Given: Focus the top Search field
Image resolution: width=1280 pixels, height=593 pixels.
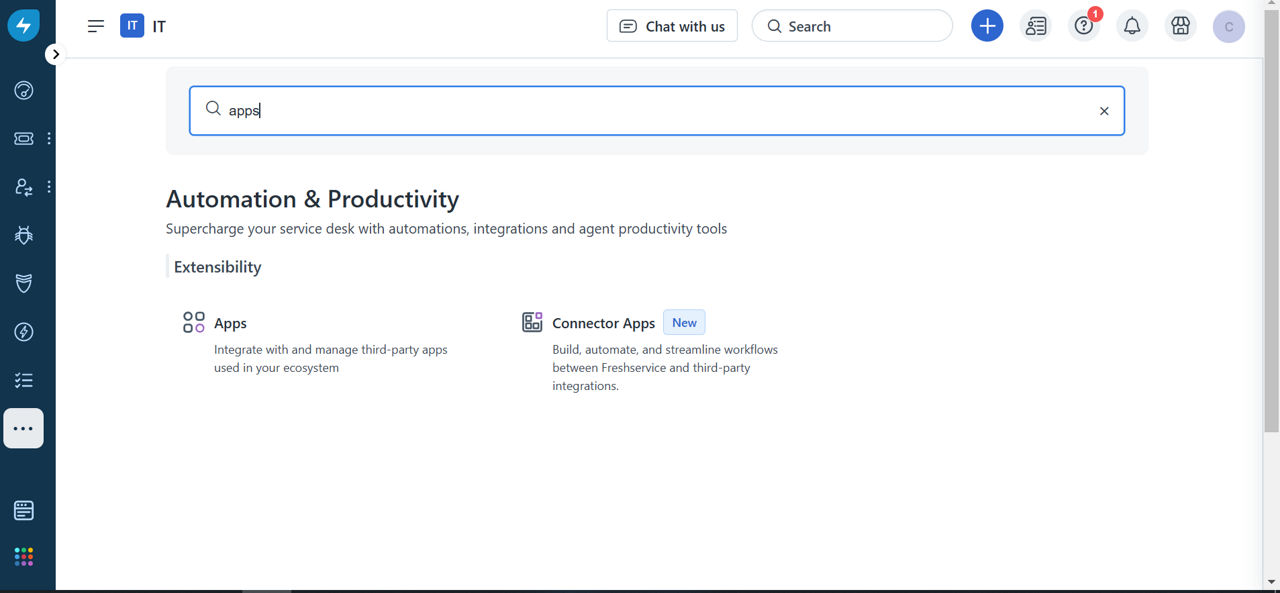Looking at the screenshot, I should (852, 26).
